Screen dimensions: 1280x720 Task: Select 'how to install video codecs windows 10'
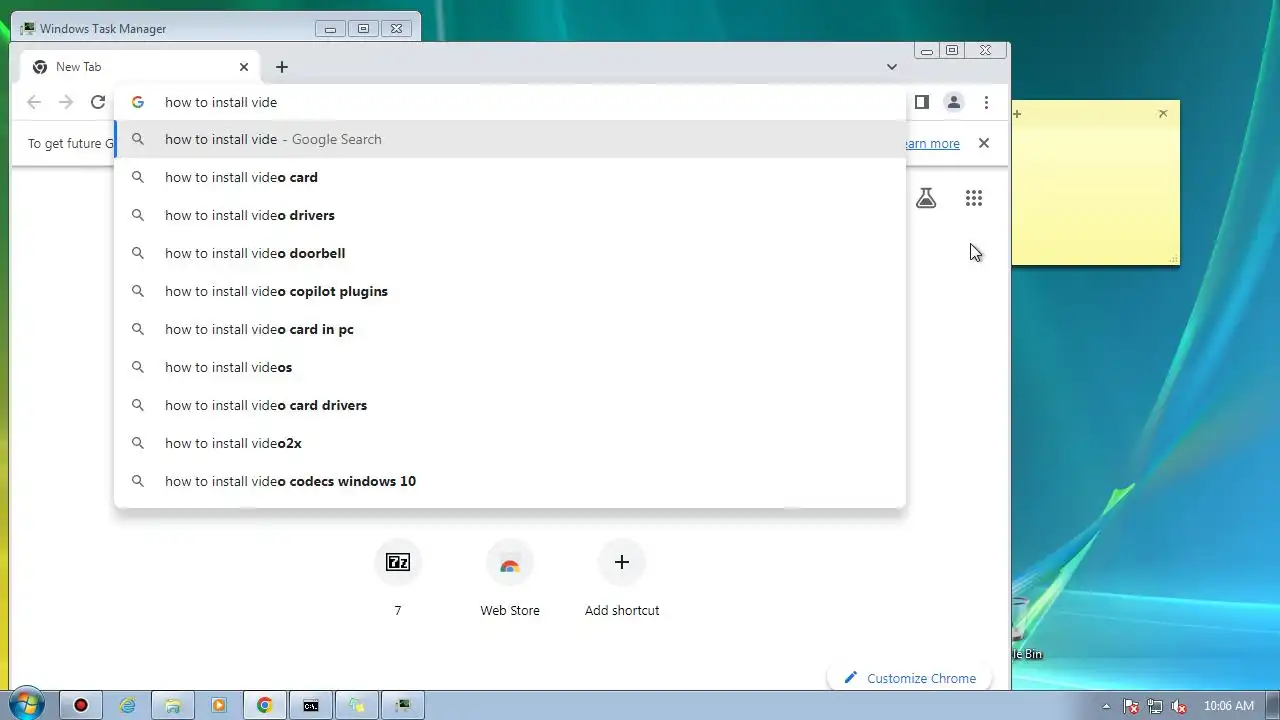click(x=510, y=481)
